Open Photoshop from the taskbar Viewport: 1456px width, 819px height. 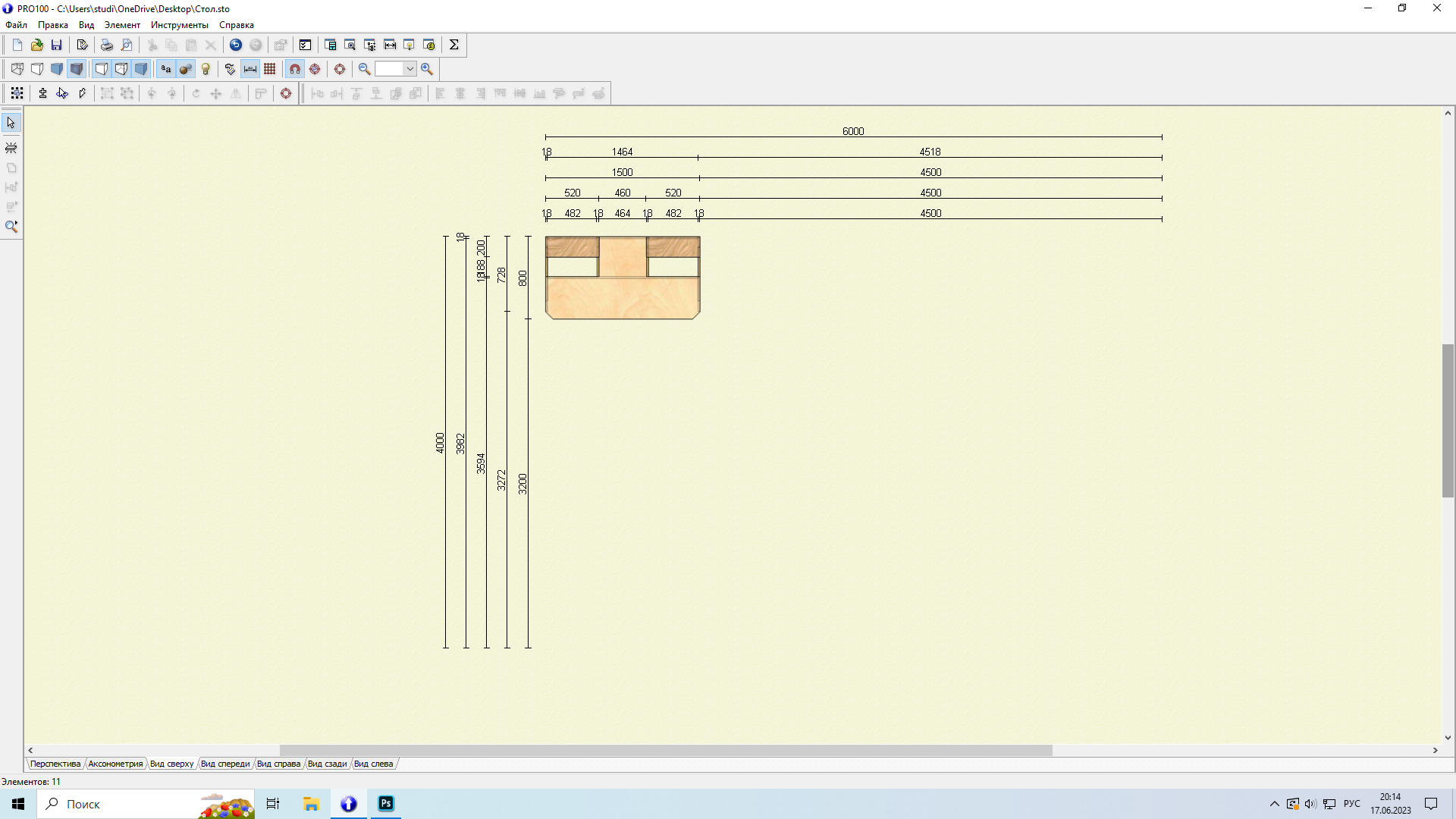click(386, 804)
